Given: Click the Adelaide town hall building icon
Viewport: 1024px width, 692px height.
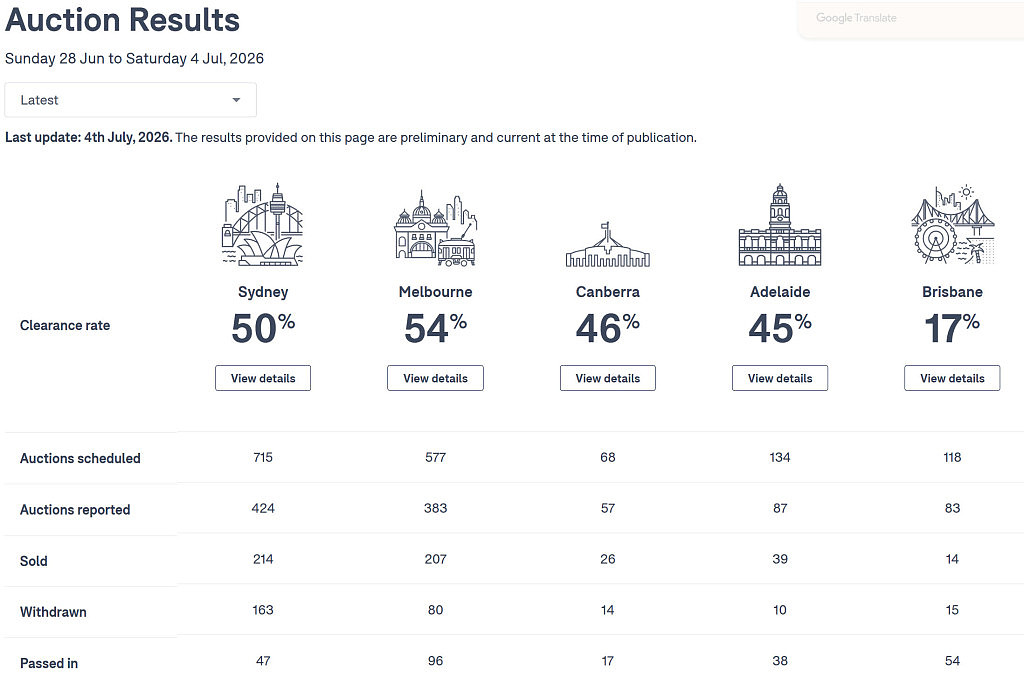Looking at the screenshot, I should [780, 225].
